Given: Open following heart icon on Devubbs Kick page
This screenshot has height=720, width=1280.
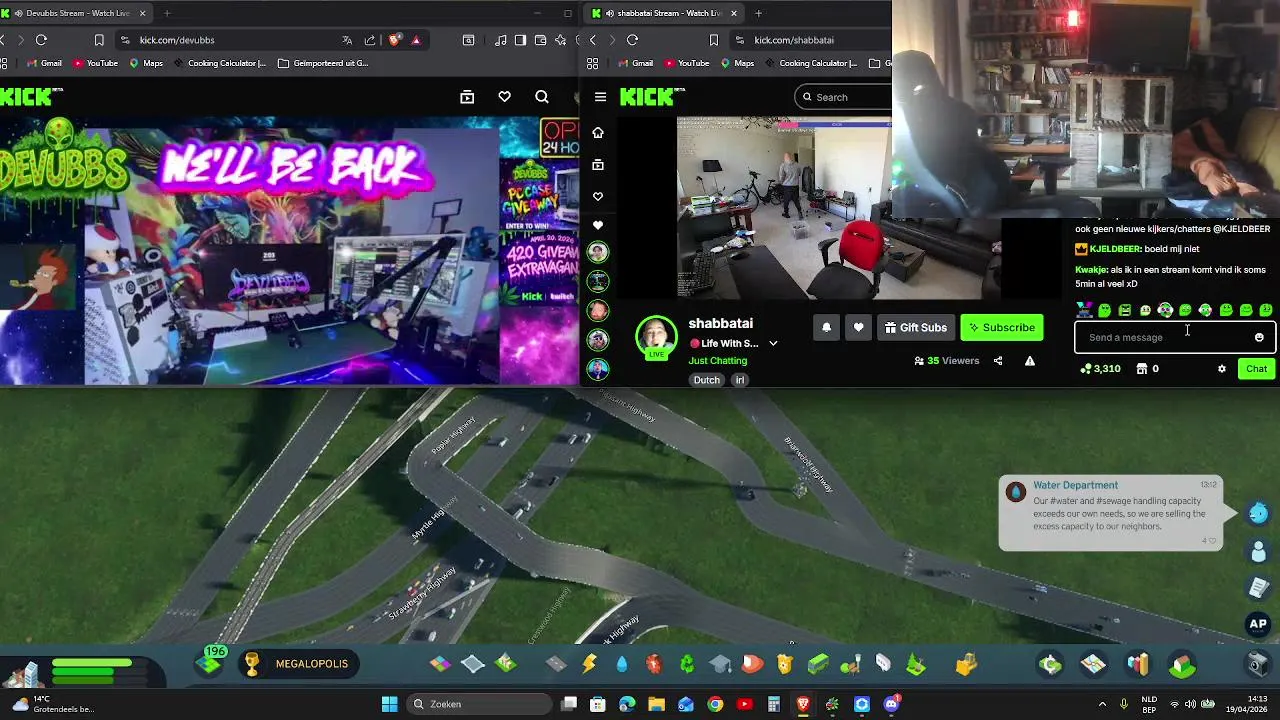Looking at the screenshot, I should tap(504, 97).
